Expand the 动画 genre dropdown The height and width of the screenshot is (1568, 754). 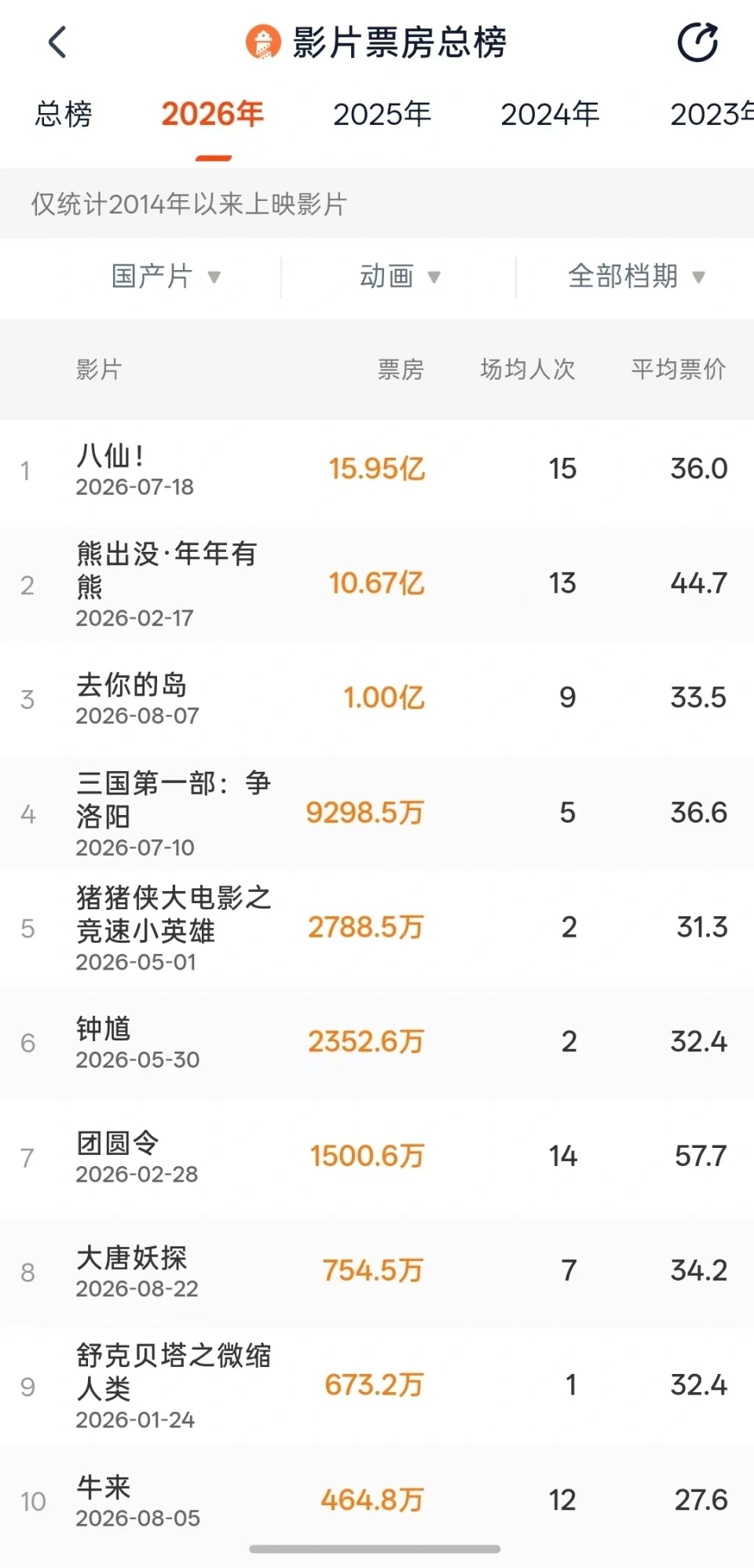[x=400, y=276]
